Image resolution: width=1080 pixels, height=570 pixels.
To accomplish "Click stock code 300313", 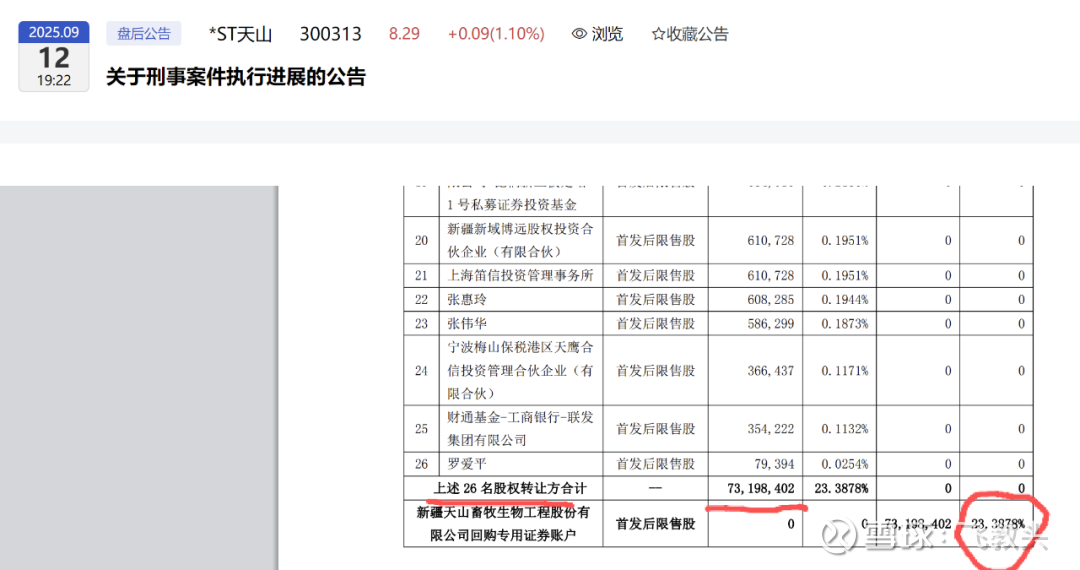I will point(331,34).
